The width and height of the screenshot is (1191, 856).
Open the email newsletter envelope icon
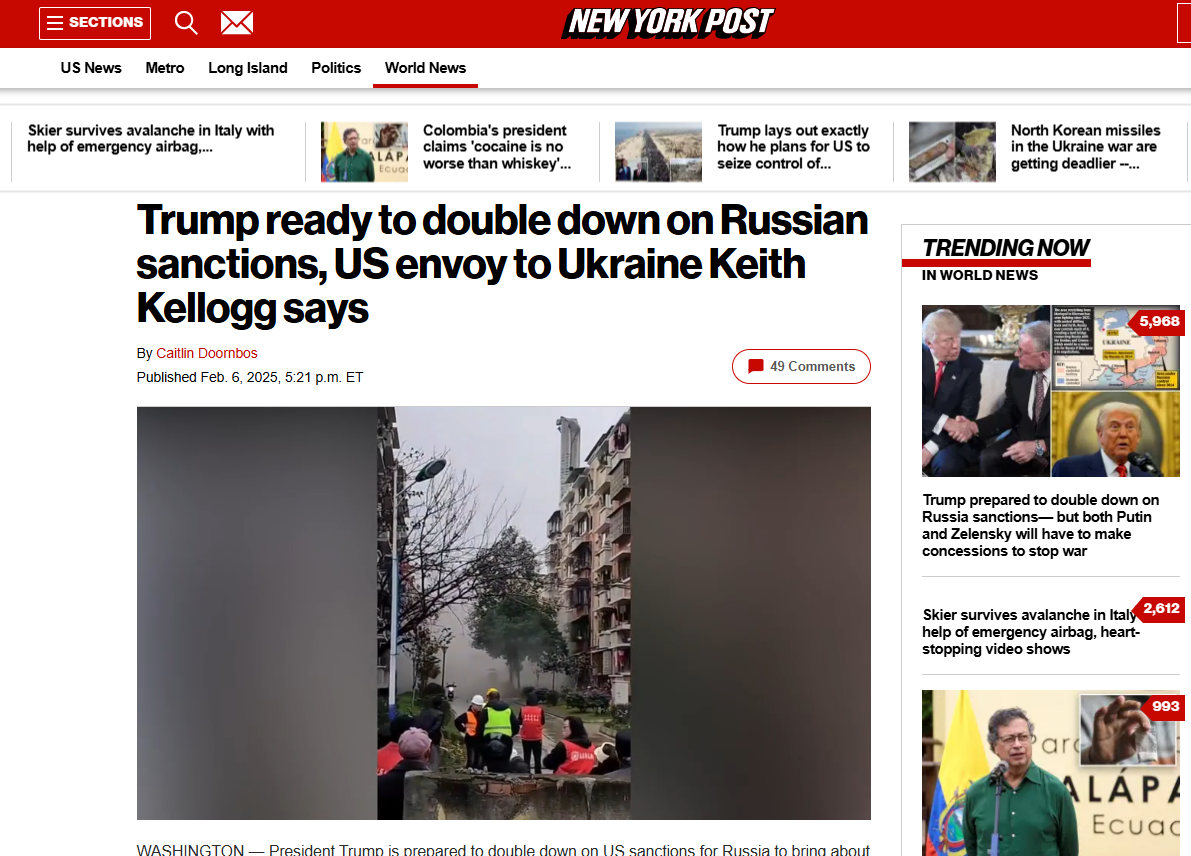tap(237, 23)
